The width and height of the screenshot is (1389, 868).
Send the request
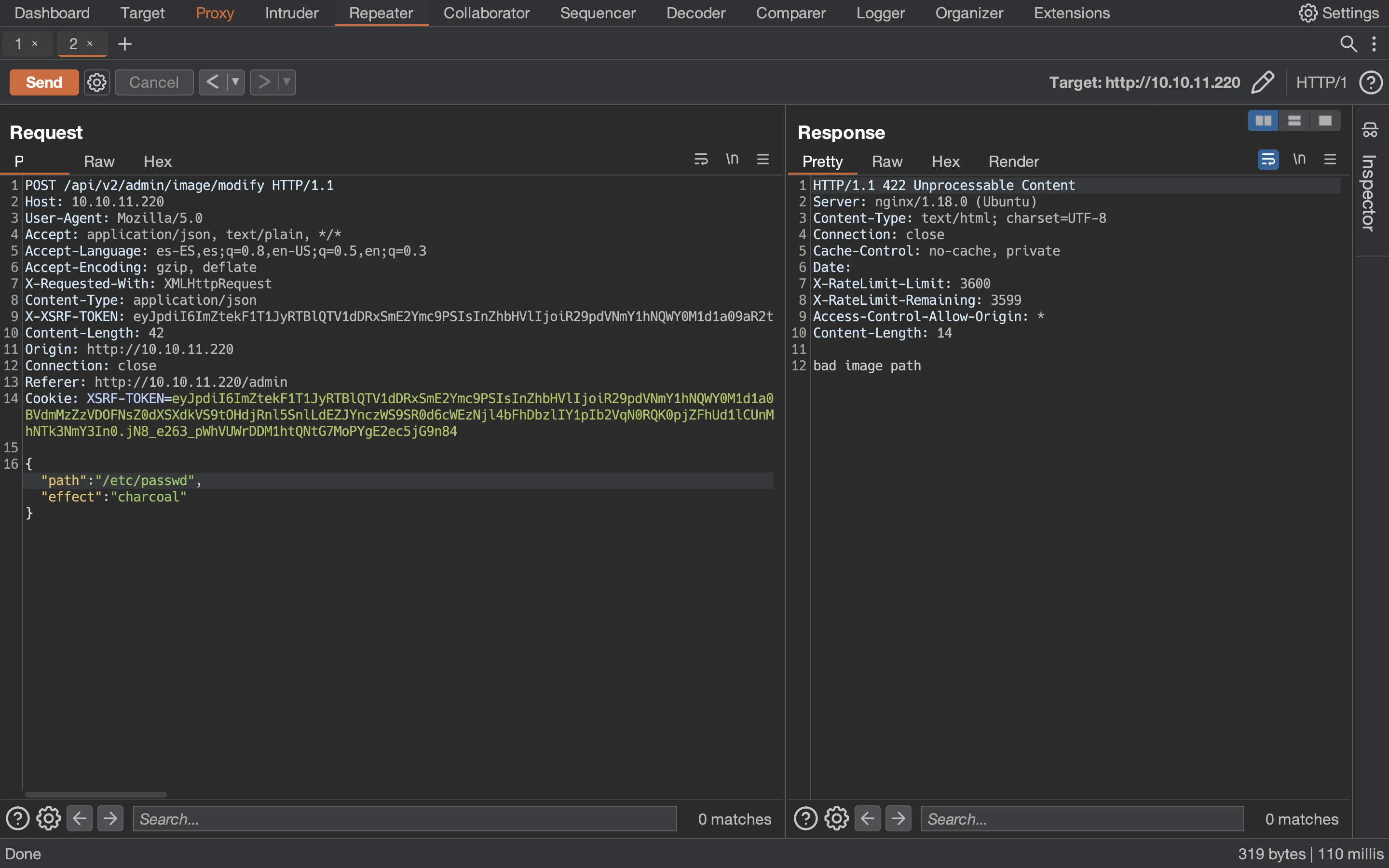[x=44, y=82]
